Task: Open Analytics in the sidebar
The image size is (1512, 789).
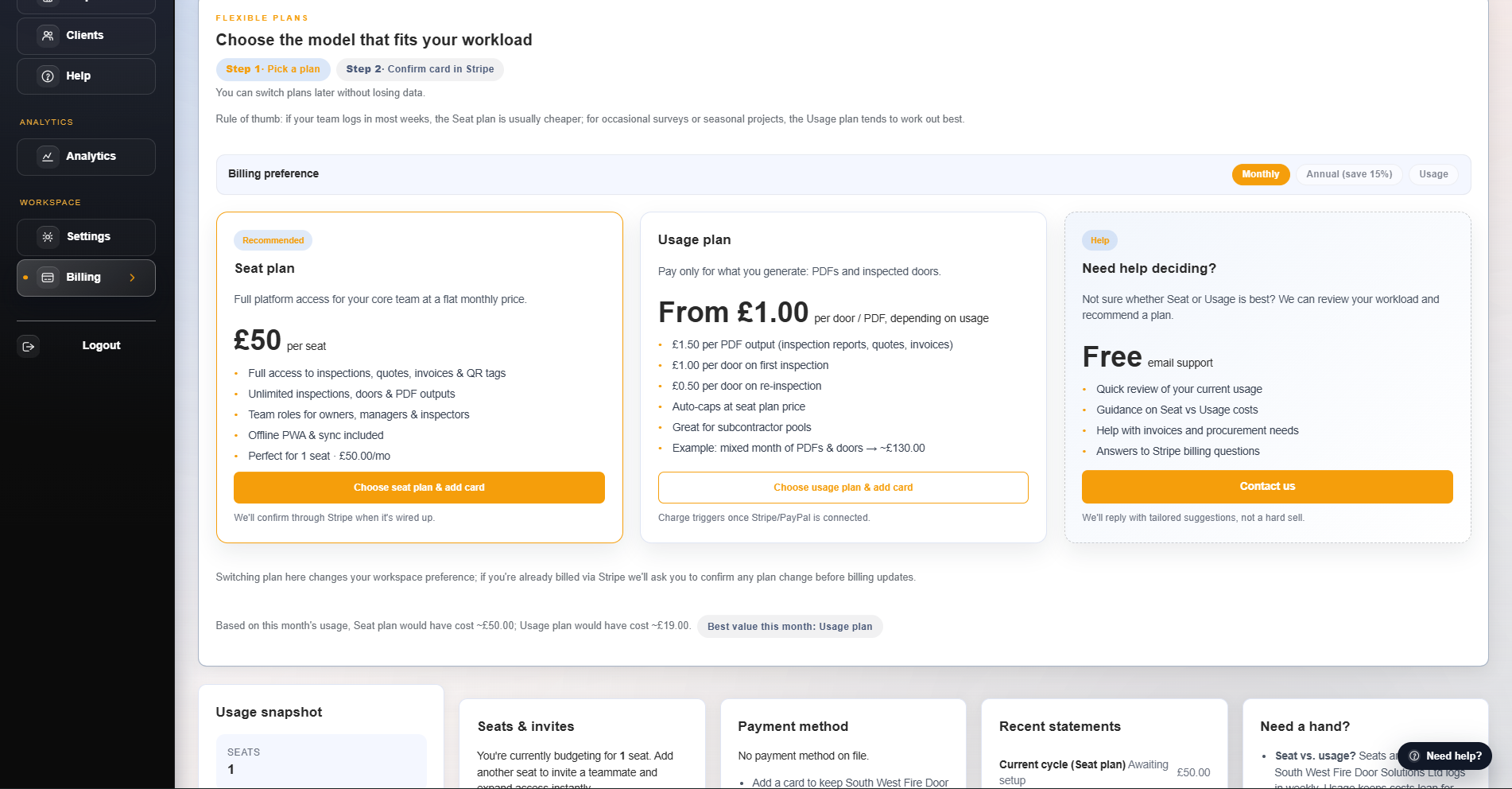Action: point(91,157)
